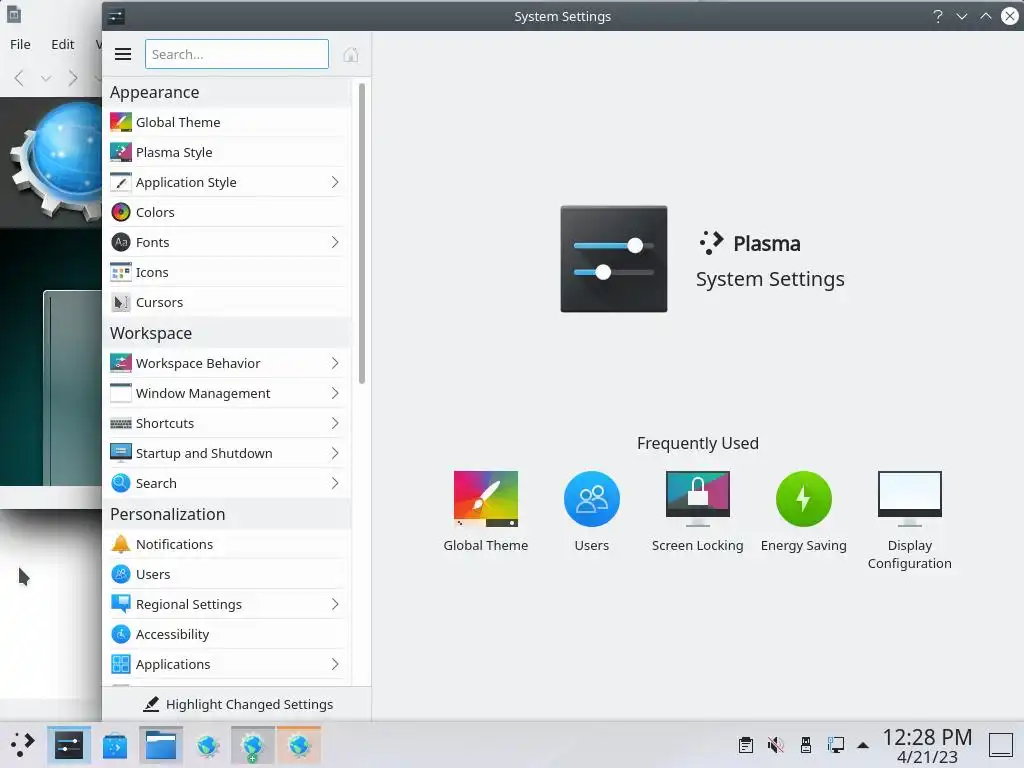This screenshot has width=1024, height=768.
Task: Expand Fonts submenu
Action: point(334,242)
